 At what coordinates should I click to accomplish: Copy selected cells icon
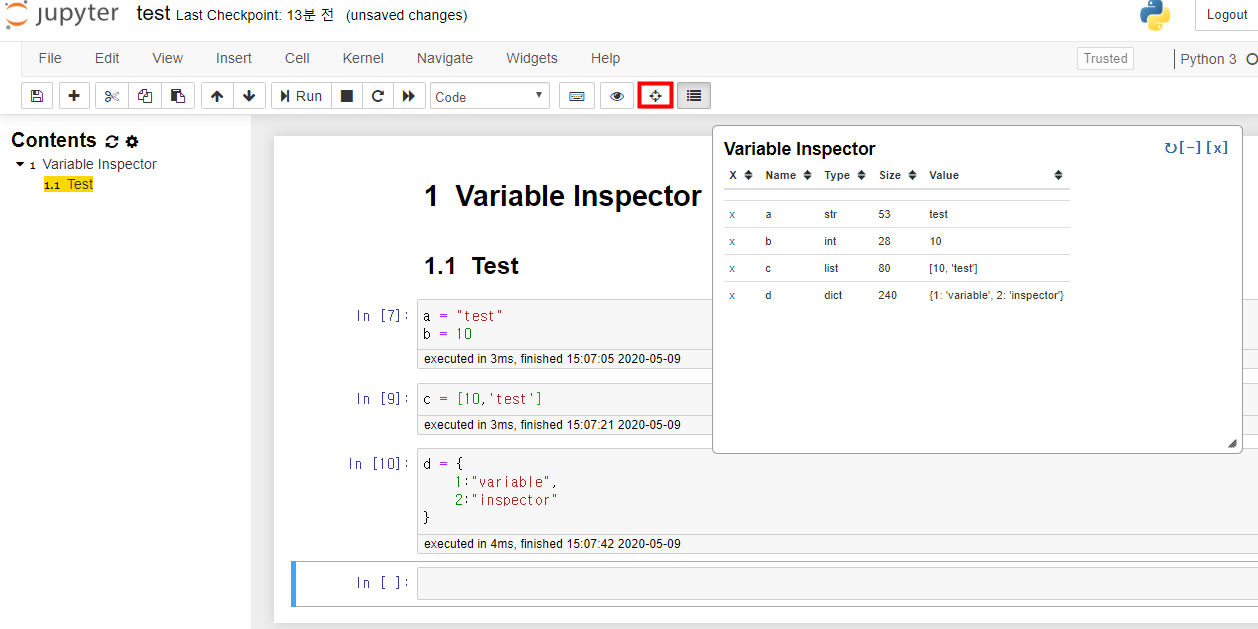coord(145,96)
